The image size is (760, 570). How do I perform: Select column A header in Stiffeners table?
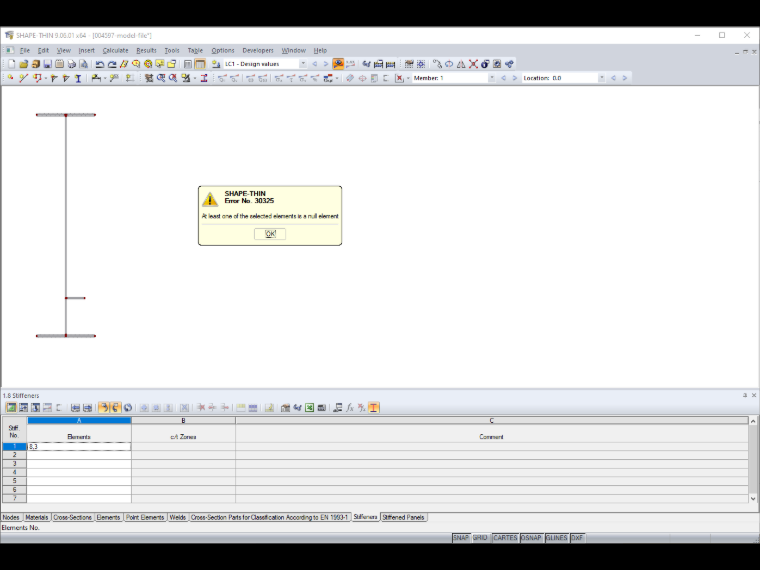[79, 420]
